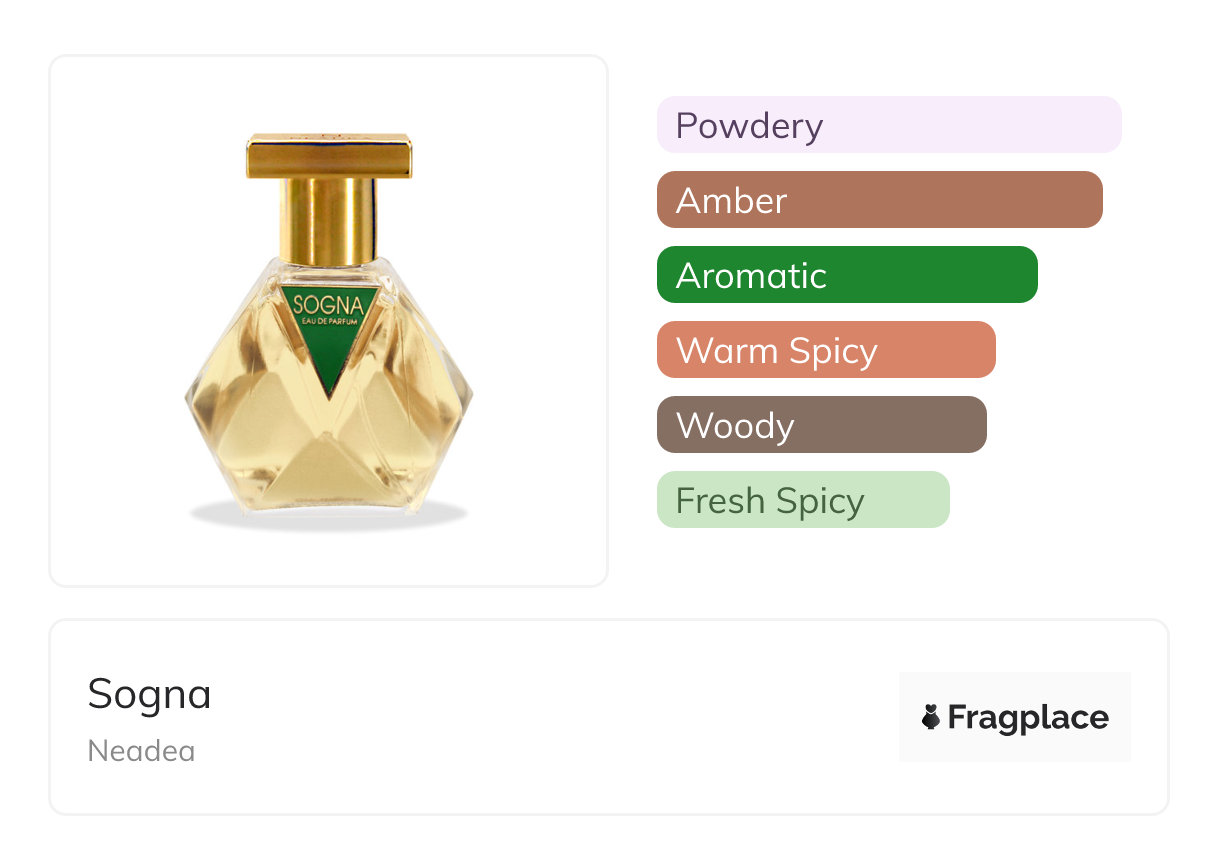The width and height of the screenshot is (1218, 864).
Task: Select the light green Fresh Spicy bar
Action: coord(802,500)
